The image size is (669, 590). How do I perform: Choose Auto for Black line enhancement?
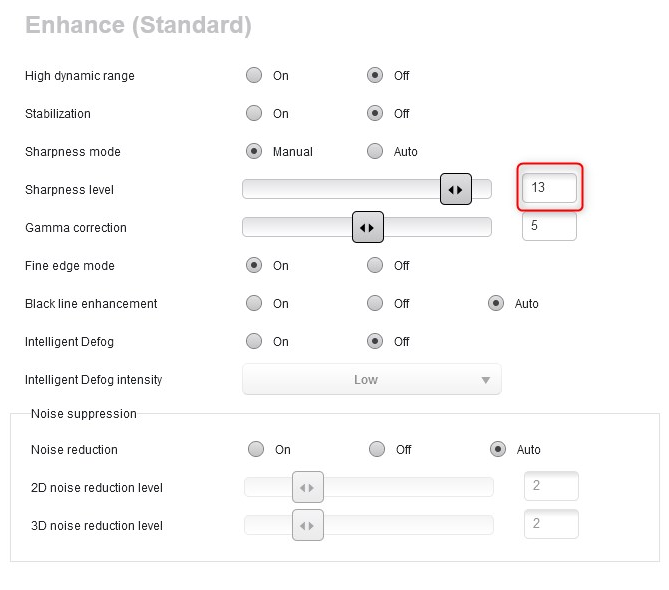[496, 303]
